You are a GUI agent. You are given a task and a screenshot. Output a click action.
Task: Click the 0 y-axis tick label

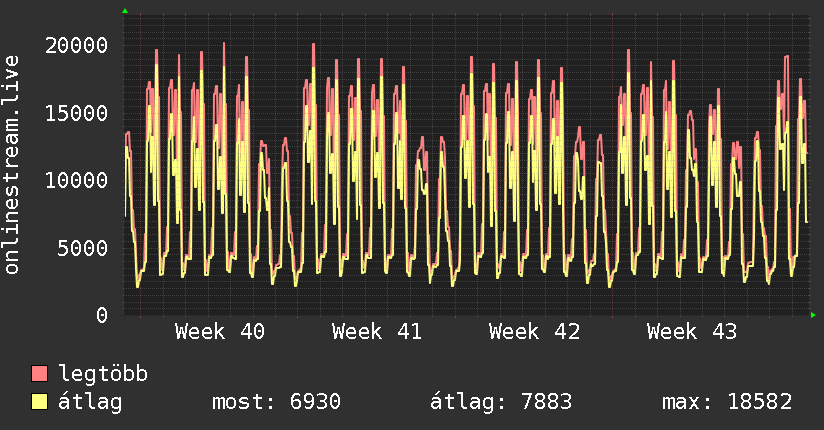(x=102, y=315)
